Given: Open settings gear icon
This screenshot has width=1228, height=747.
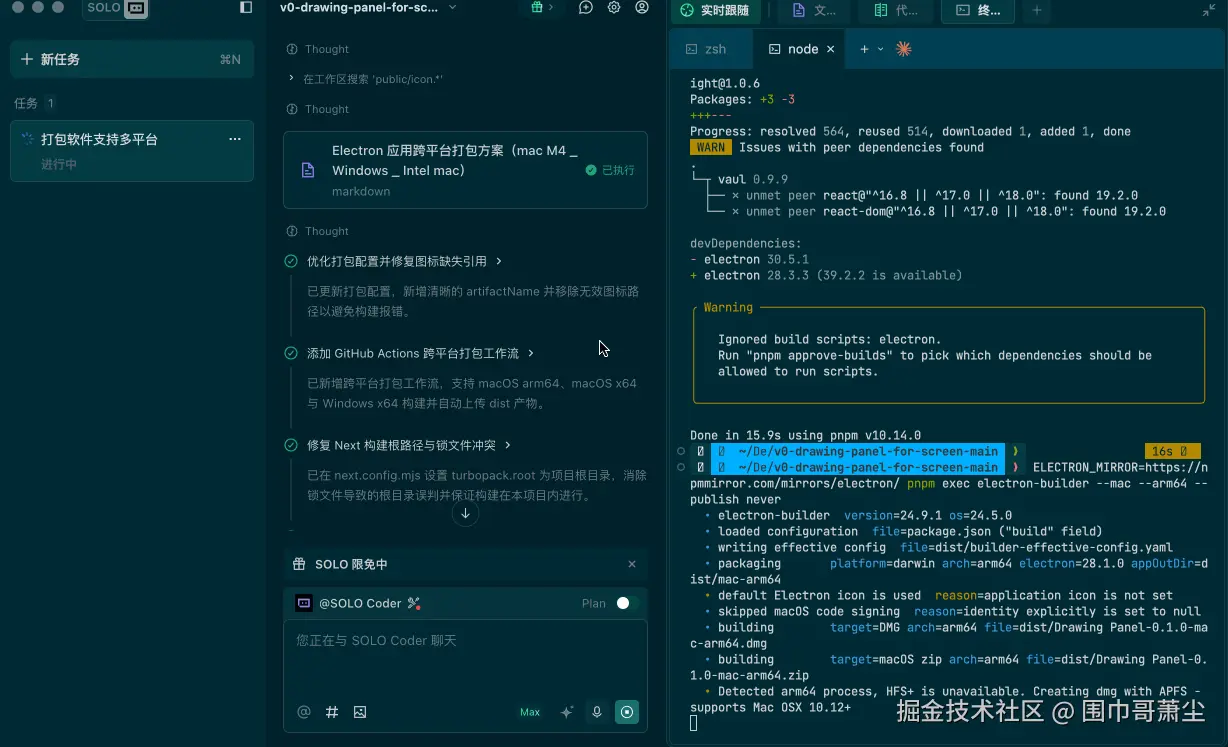Looking at the screenshot, I should 614,7.
